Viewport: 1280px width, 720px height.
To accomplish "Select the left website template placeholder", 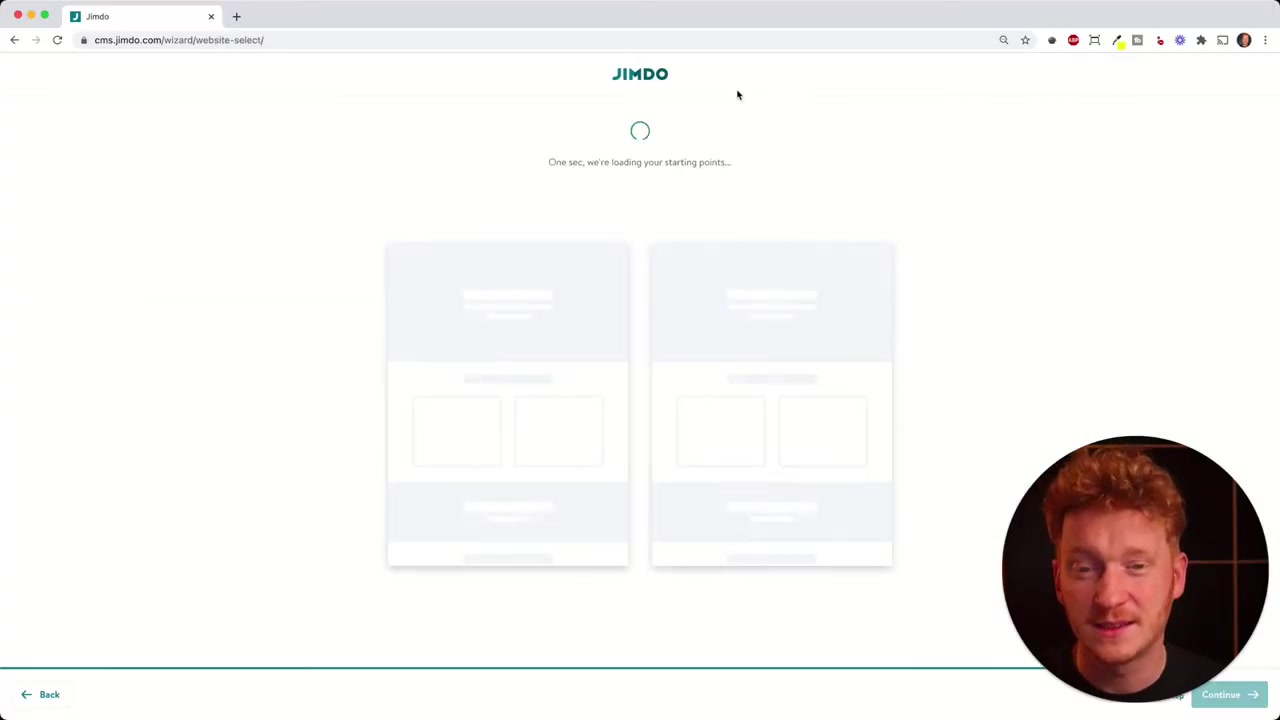I will [508, 404].
